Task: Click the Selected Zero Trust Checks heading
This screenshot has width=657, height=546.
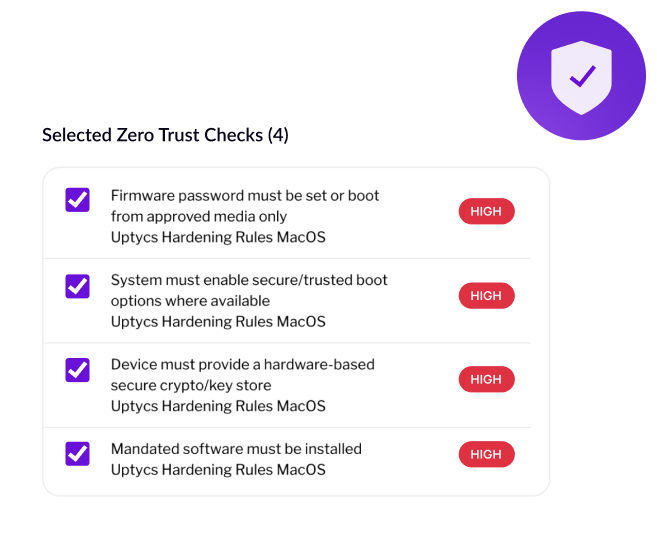Action: 165,135
